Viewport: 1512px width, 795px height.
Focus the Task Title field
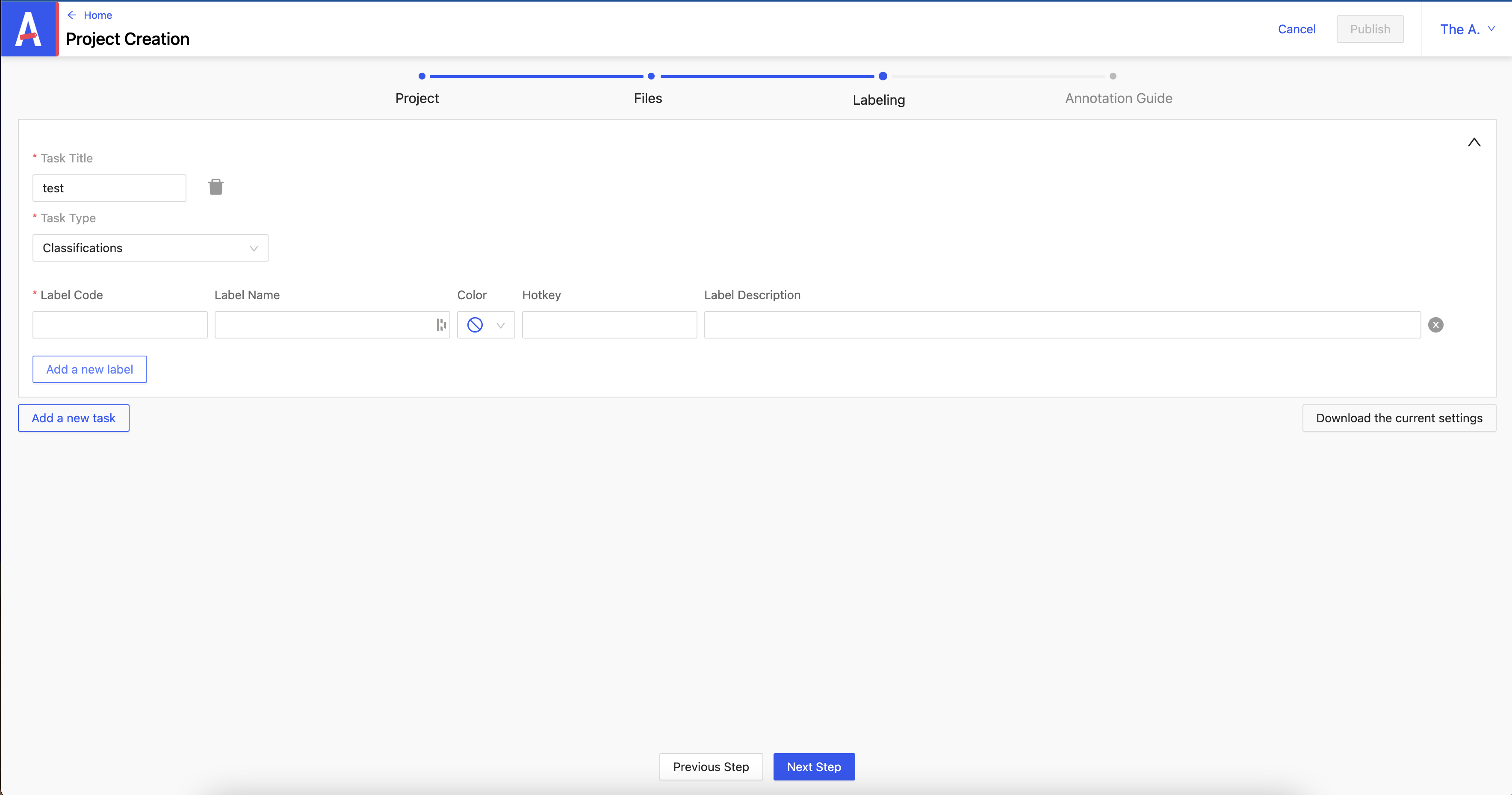click(109, 188)
